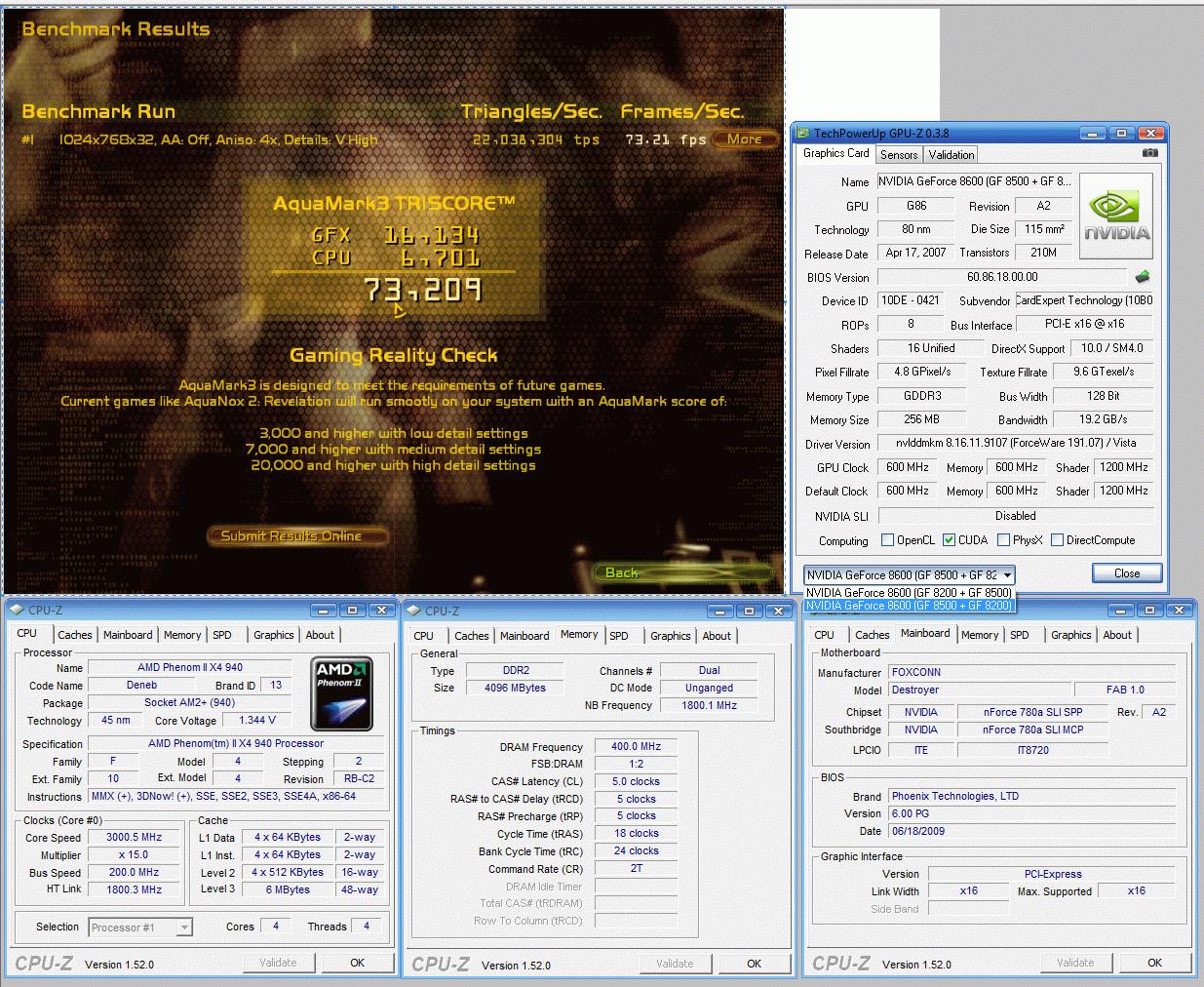Screen dimensions: 1204x987
Task: Toggle the OpenCL checkbox
Action: click(887, 539)
